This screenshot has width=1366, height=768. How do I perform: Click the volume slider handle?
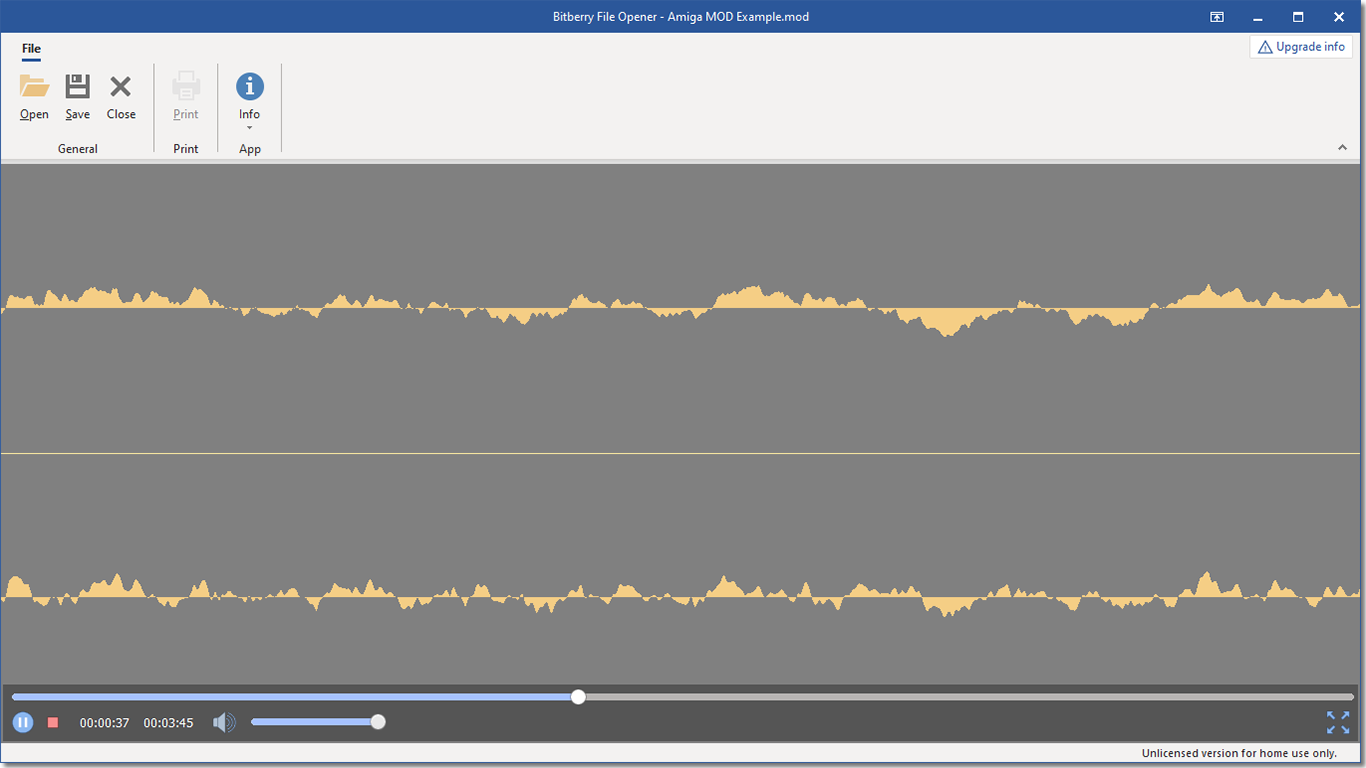(378, 722)
